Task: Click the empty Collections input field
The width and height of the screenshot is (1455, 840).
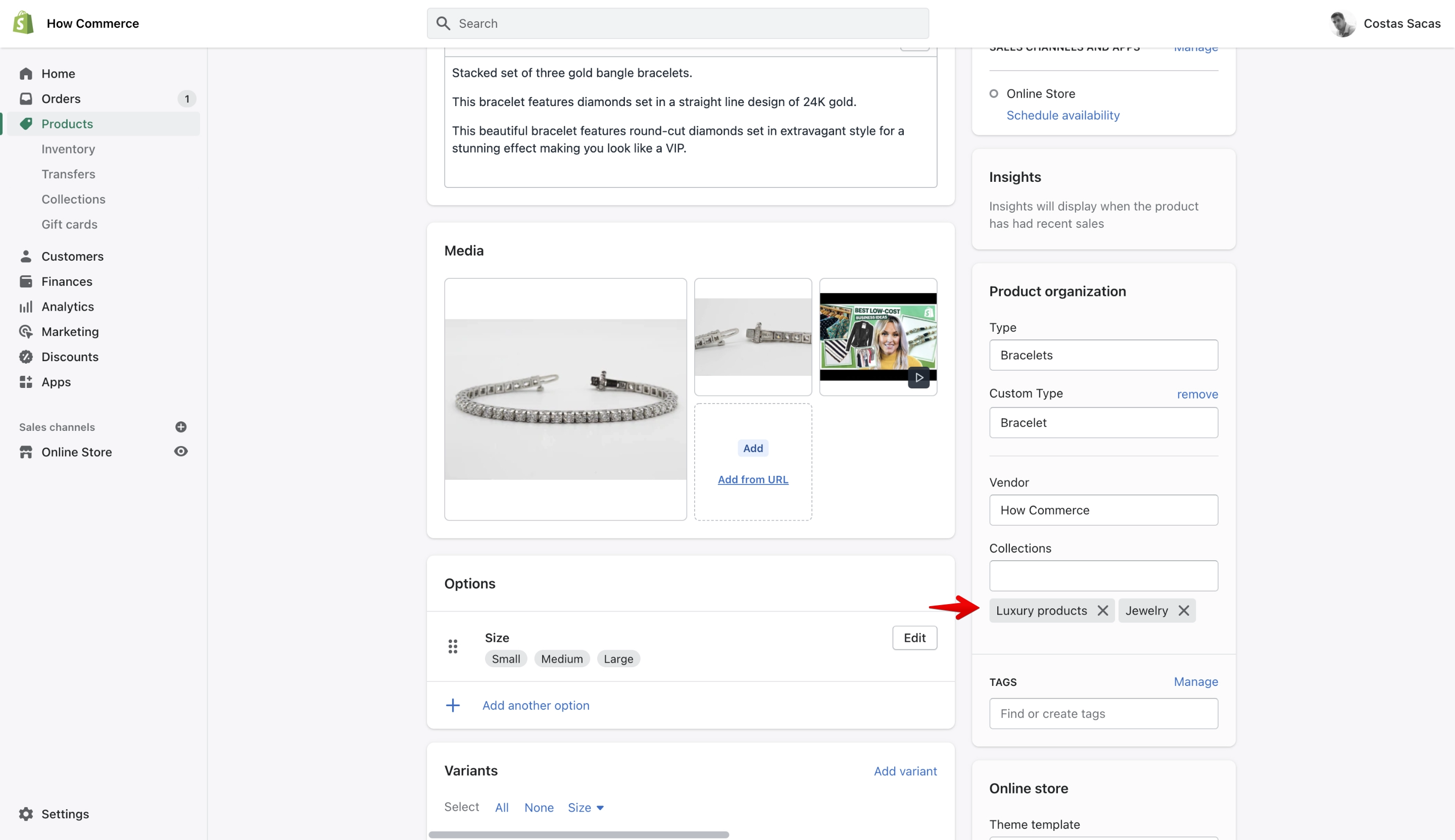Action: point(1103,576)
